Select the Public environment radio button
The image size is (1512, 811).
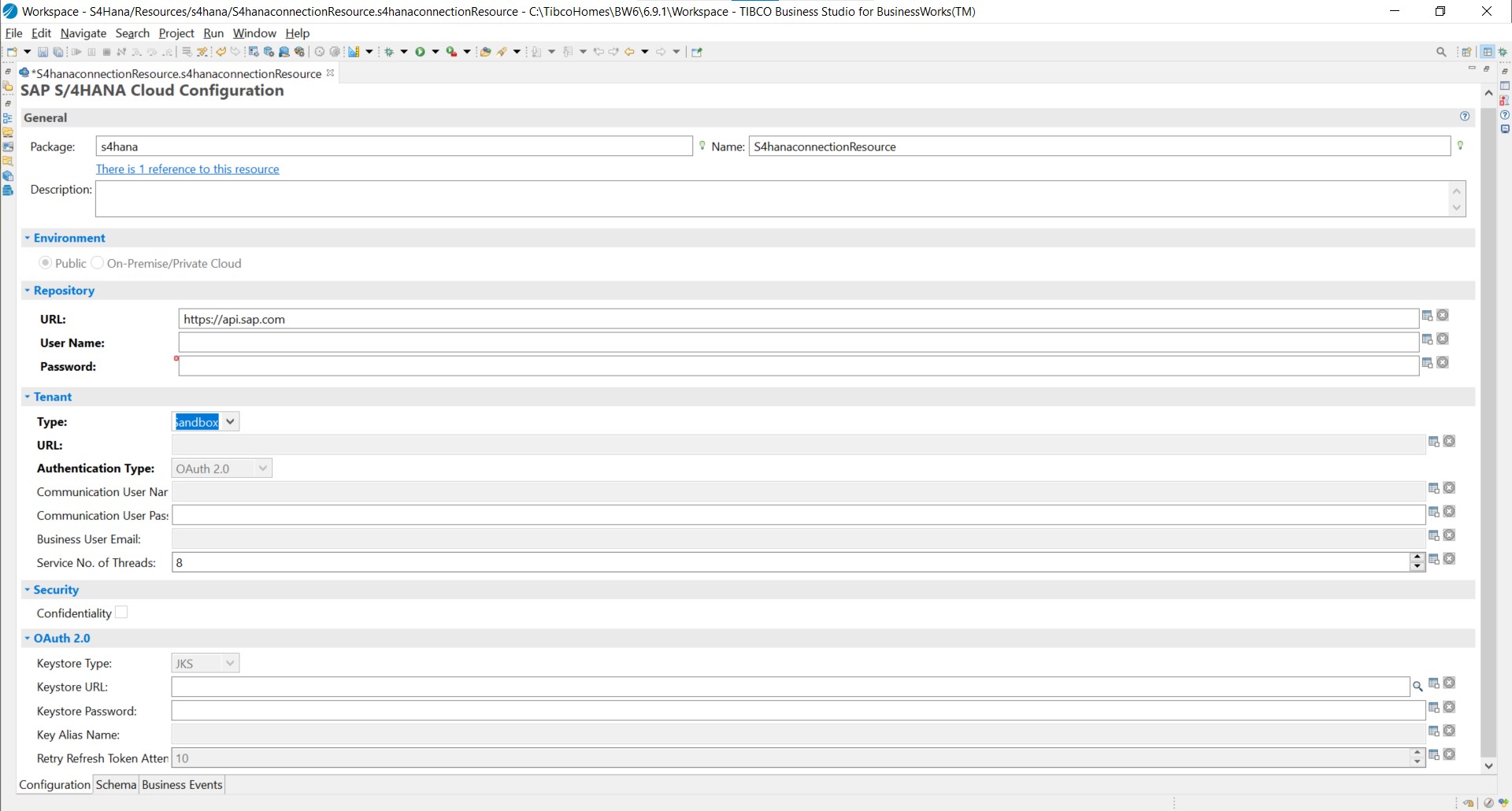pyautogui.click(x=46, y=263)
